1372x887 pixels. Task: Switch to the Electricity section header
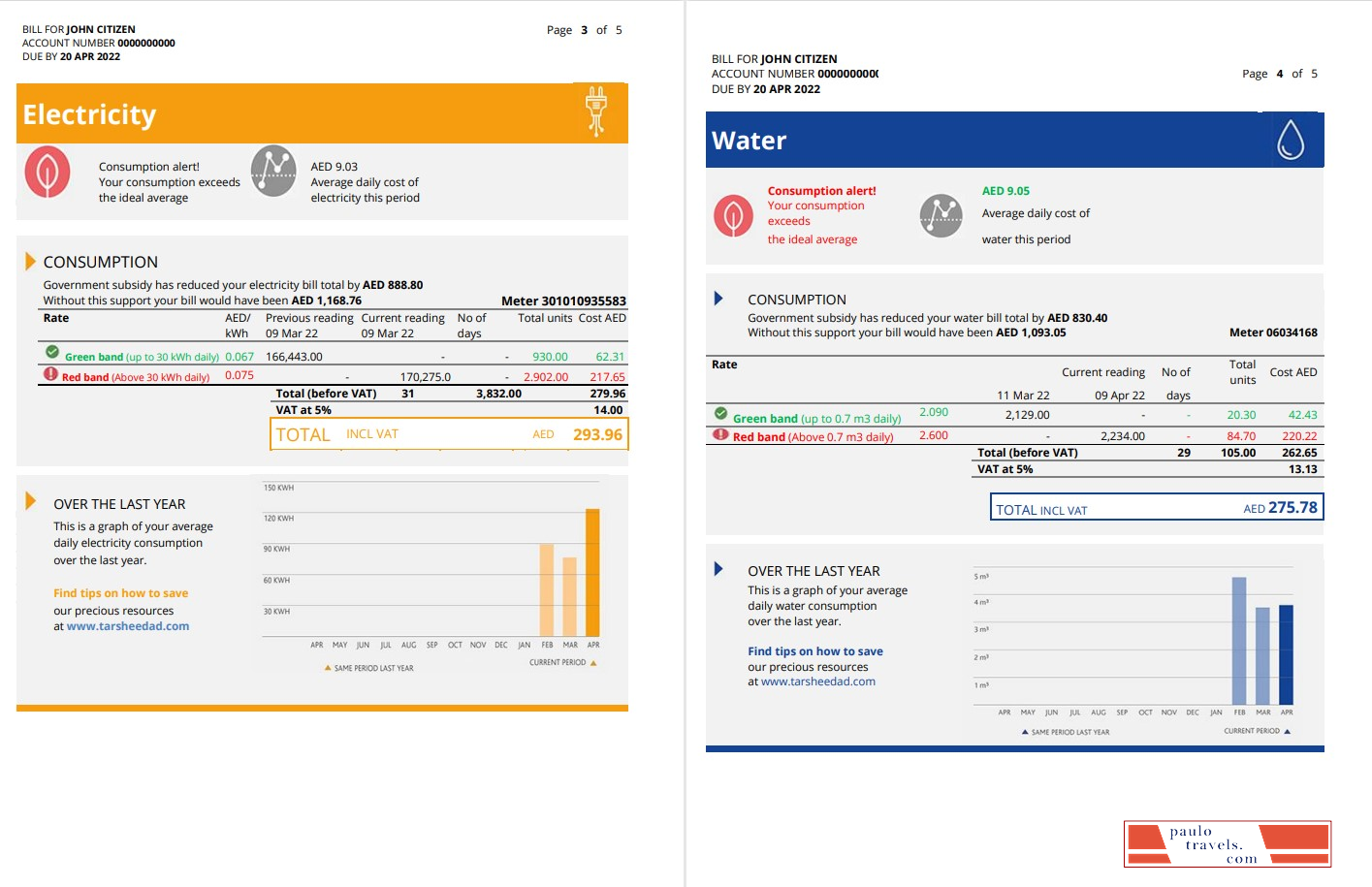(x=88, y=113)
